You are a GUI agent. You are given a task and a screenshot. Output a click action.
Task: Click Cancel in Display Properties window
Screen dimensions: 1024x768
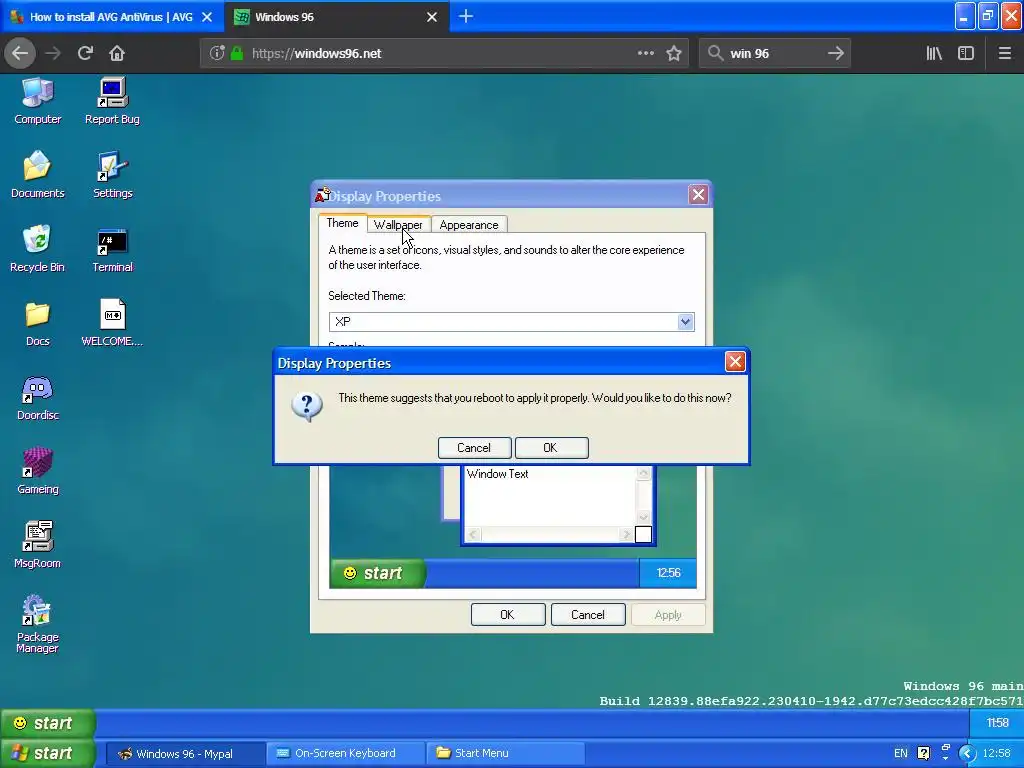click(x=588, y=615)
